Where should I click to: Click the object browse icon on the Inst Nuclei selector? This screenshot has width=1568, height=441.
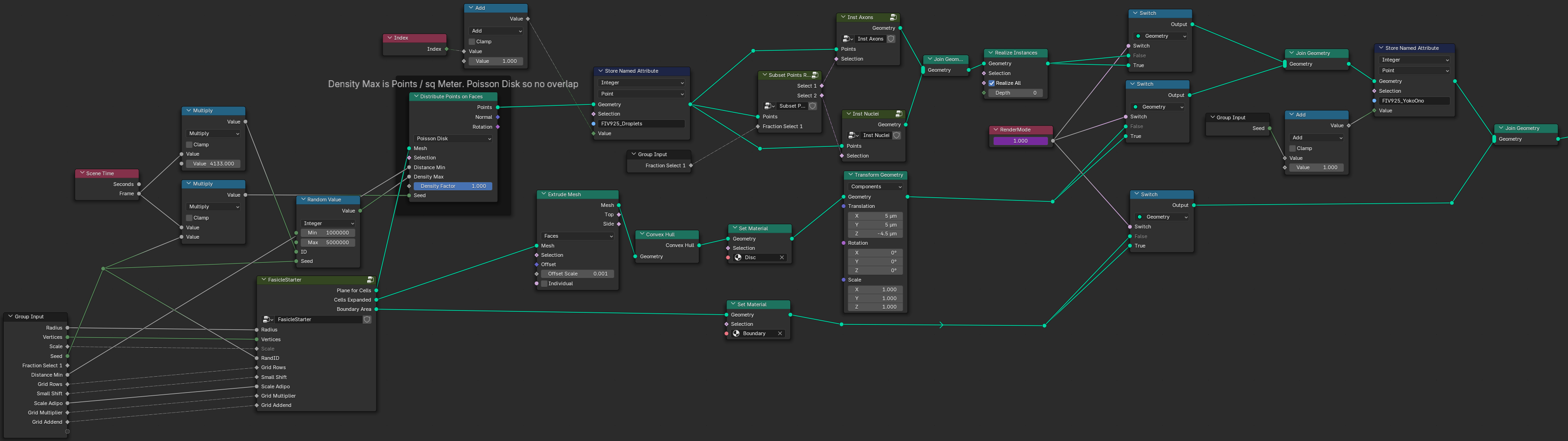pos(852,135)
